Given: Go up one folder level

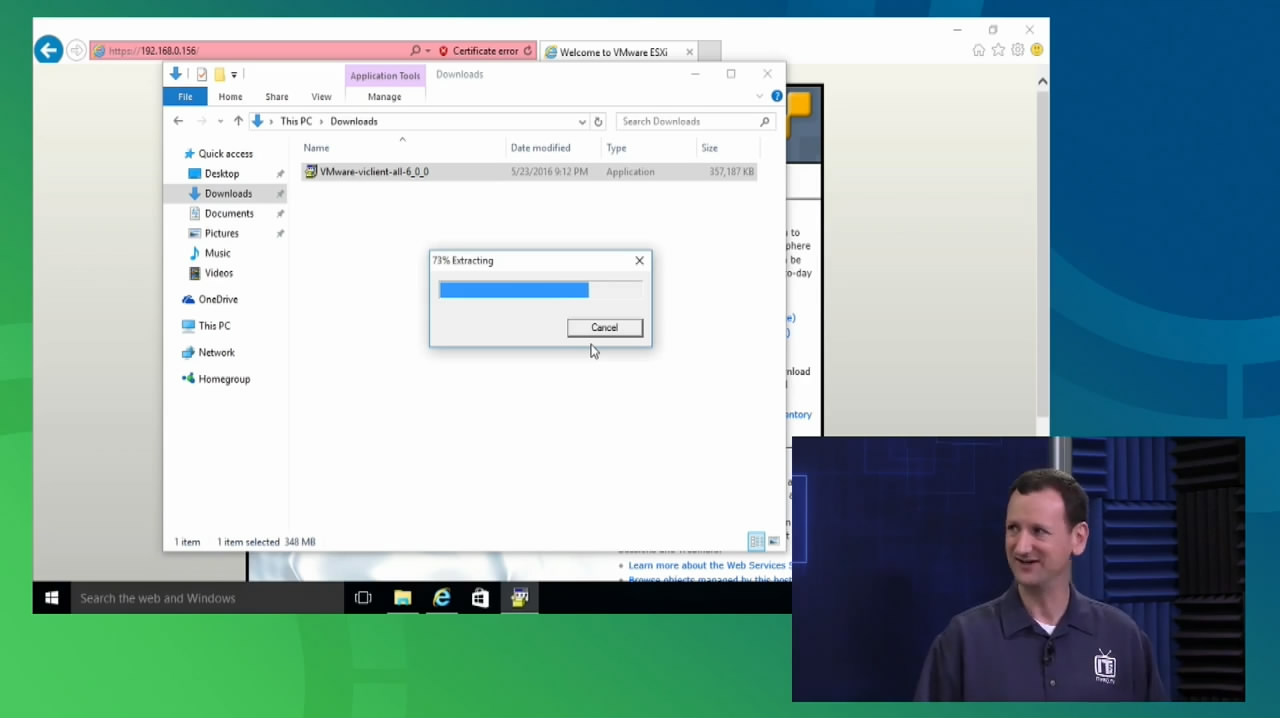Looking at the screenshot, I should 238,121.
